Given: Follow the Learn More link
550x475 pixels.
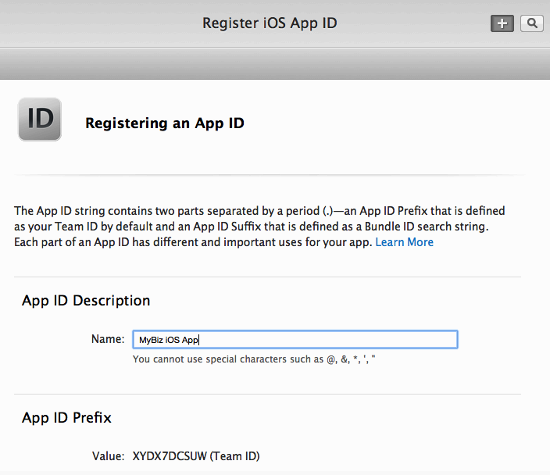Looking at the screenshot, I should click(x=404, y=242).
